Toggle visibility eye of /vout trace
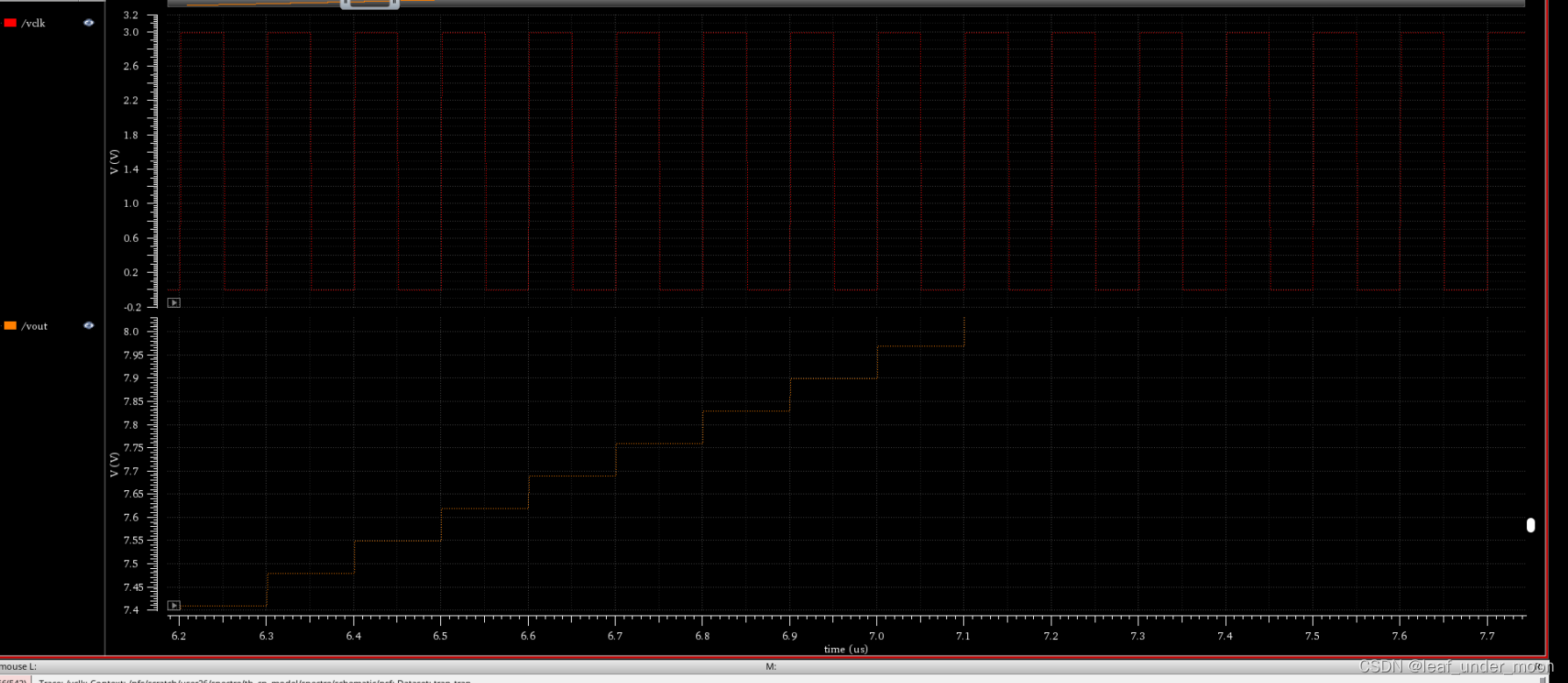The image size is (1568, 683). [89, 325]
